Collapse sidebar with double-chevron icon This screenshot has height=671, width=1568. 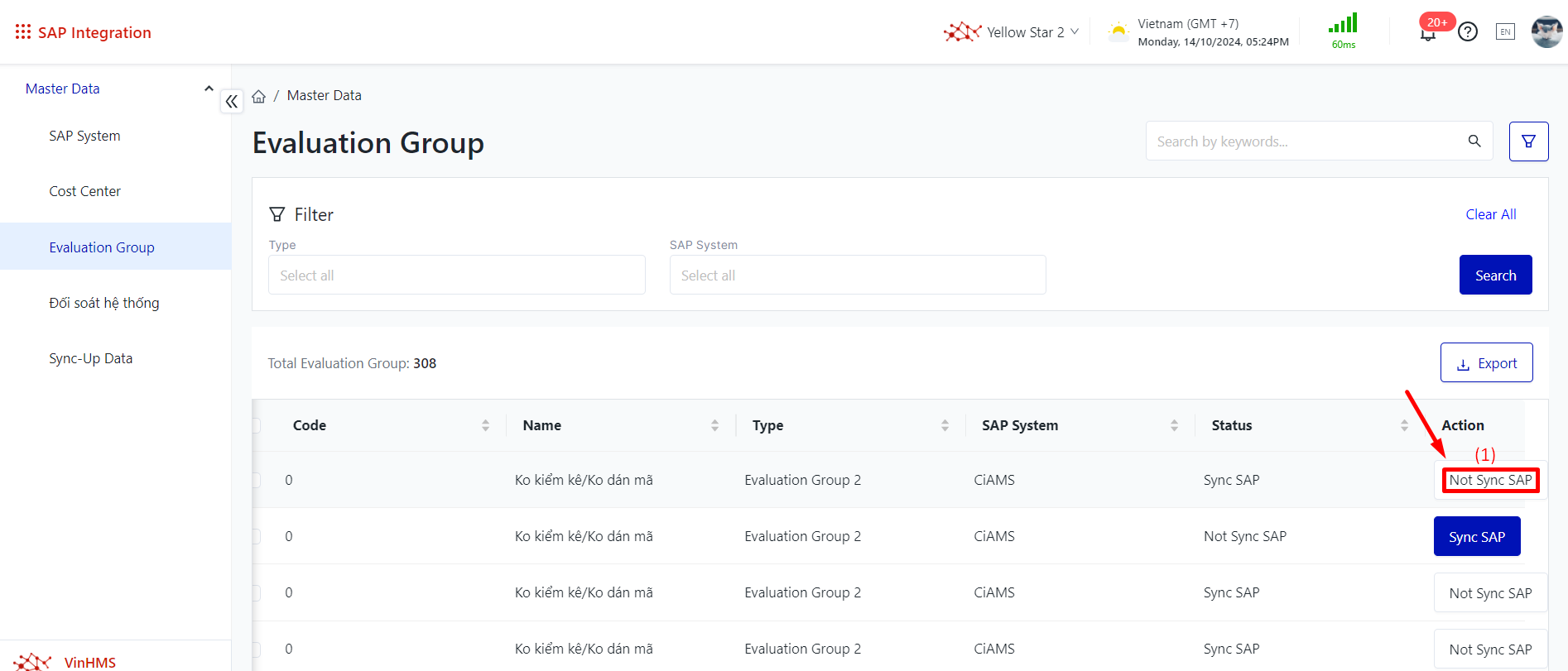pyautogui.click(x=232, y=102)
